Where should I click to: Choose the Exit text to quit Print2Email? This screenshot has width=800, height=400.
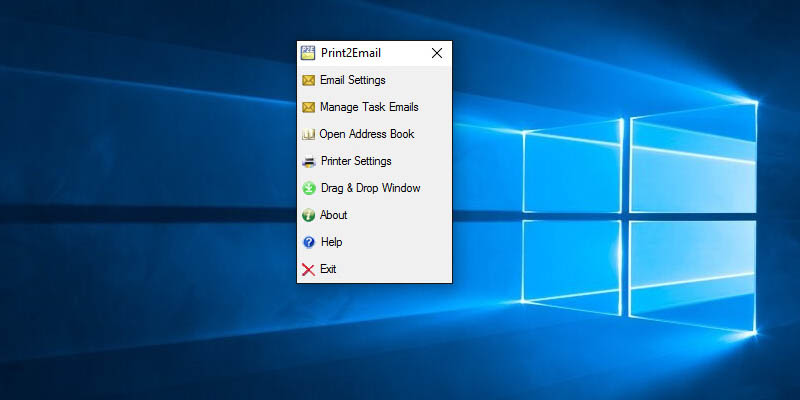point(328,269)
